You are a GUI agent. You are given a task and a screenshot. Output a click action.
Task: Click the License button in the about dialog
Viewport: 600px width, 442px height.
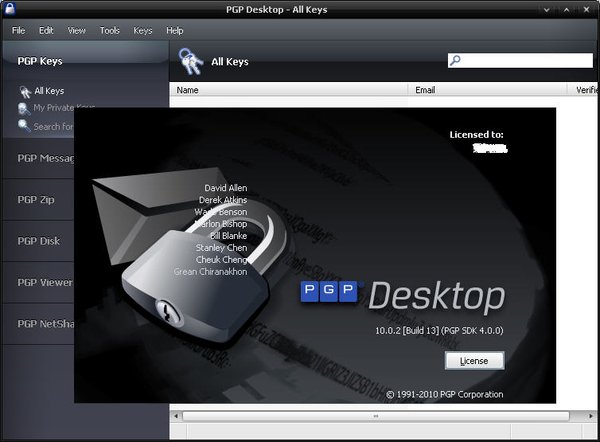click(x=474, y=360)
